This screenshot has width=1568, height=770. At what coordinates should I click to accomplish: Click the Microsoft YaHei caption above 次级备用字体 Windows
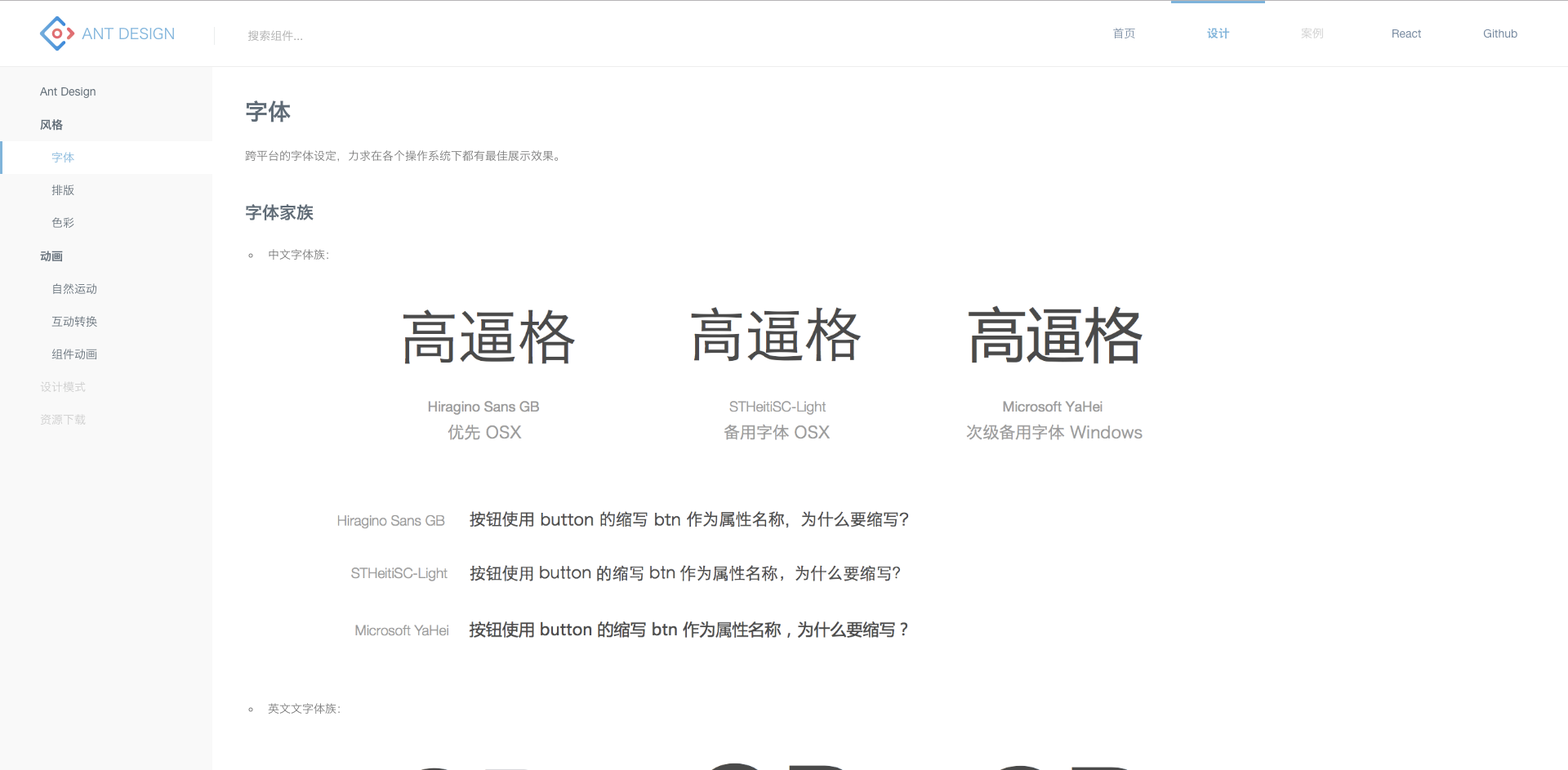(x=1053, y=407)
